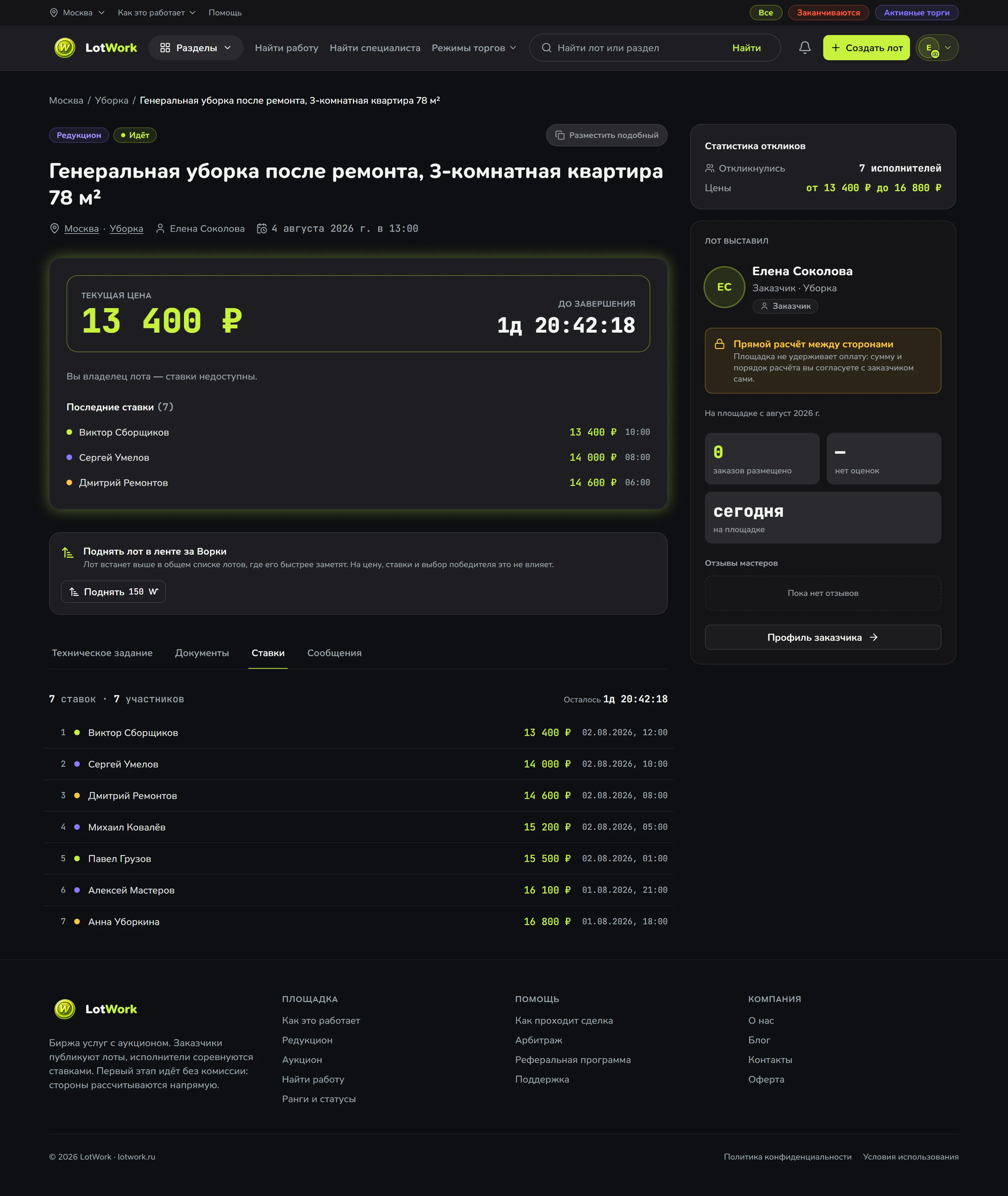The image size is (1008, 1196).
Task: Open footer link Редукцион
Action: [307, 1040]
